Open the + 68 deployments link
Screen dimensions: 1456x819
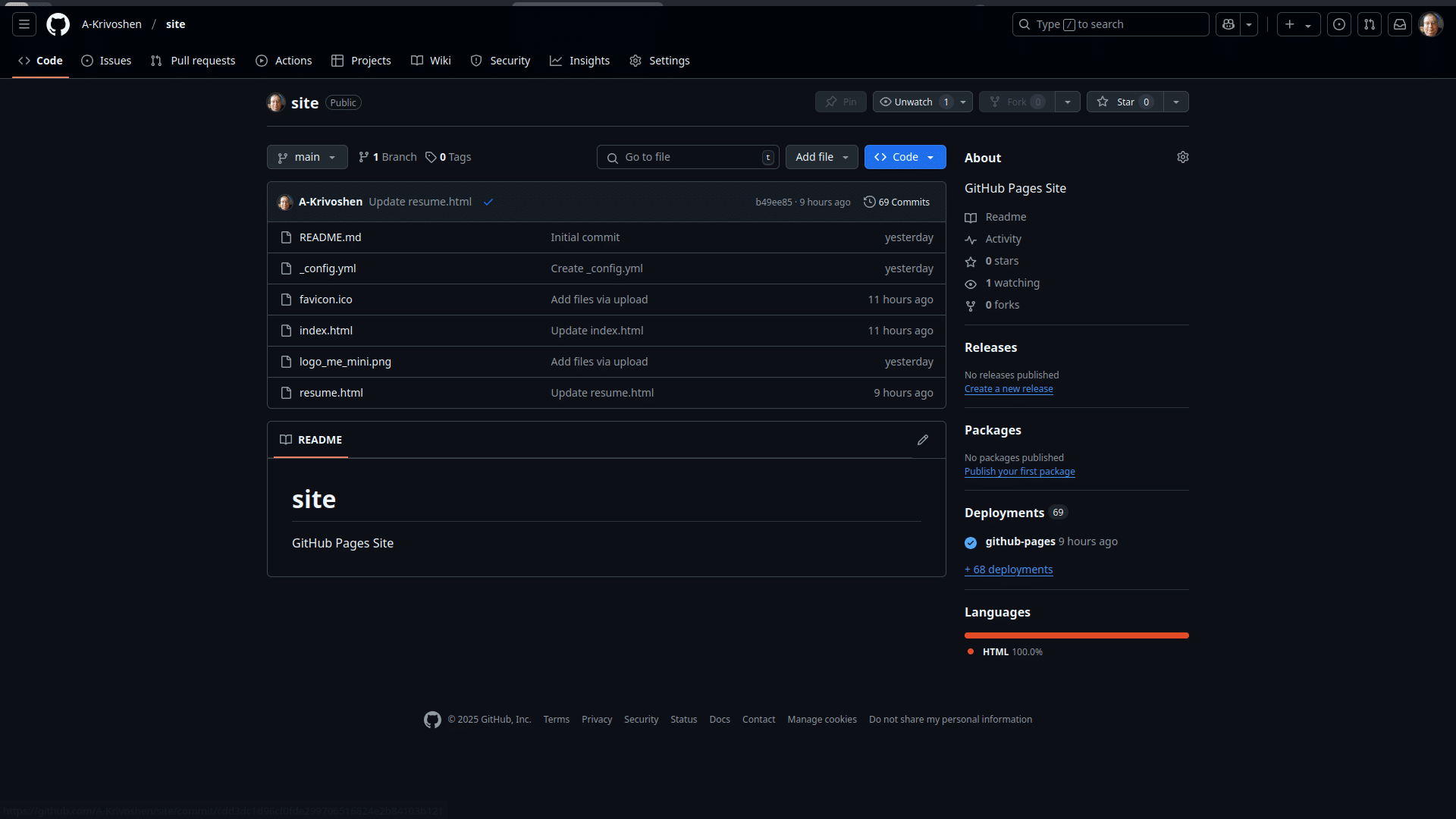1009,570
